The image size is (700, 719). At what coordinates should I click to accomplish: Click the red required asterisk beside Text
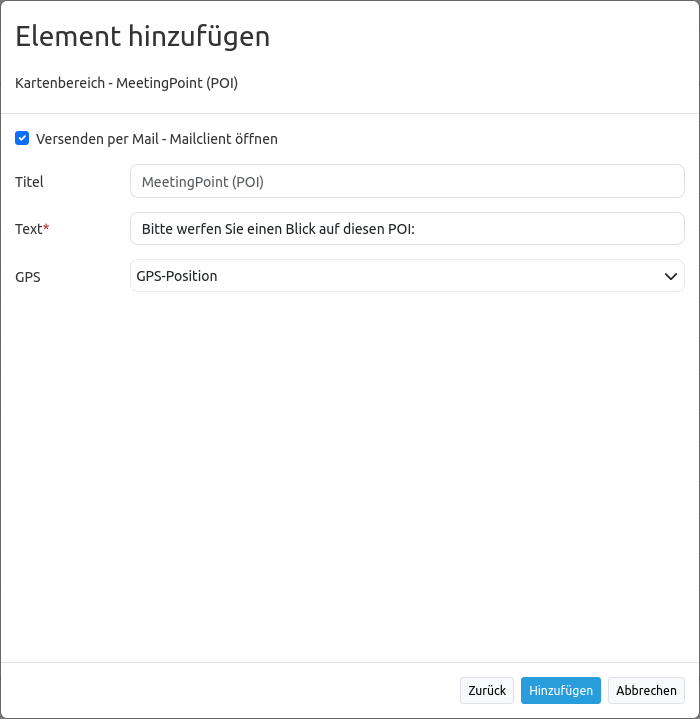(x=46, y=228)
